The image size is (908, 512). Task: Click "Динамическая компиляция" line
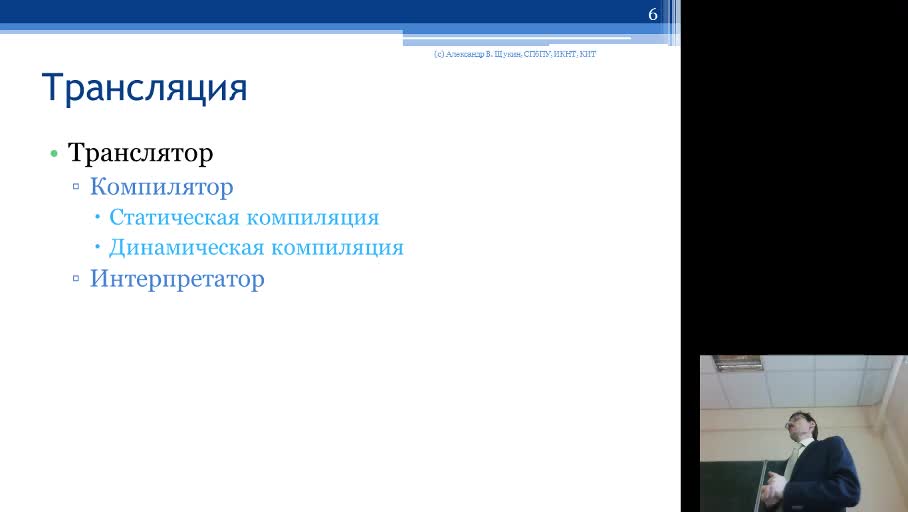[256, 247]
